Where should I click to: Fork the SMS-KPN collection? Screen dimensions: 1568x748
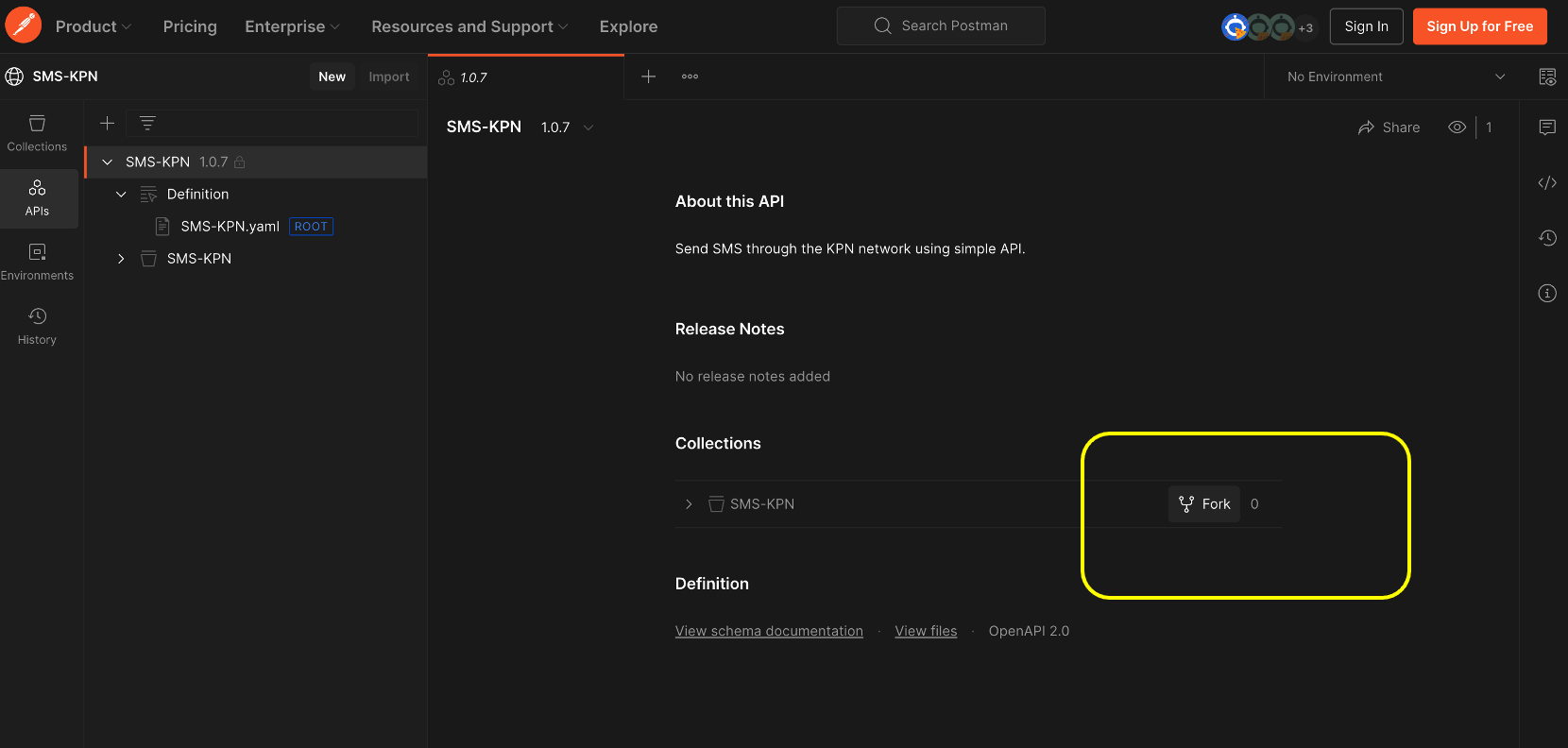click(1204, 504)
